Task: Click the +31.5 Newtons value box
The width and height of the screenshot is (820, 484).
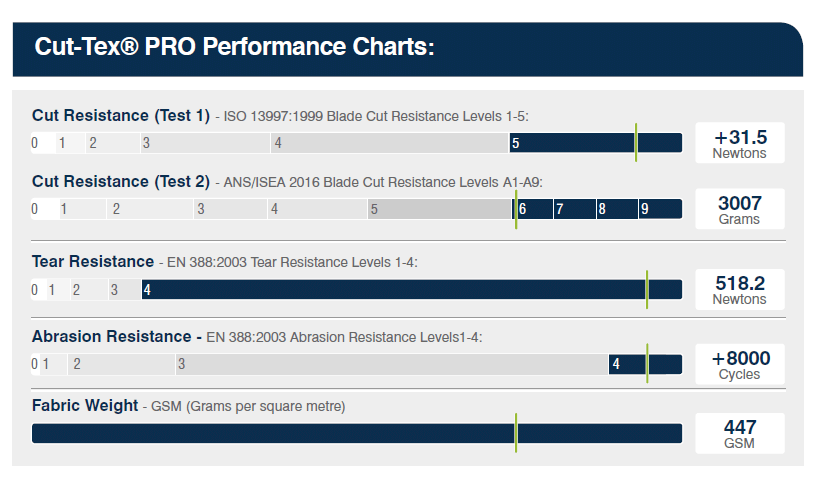Action: click(740, 143)
